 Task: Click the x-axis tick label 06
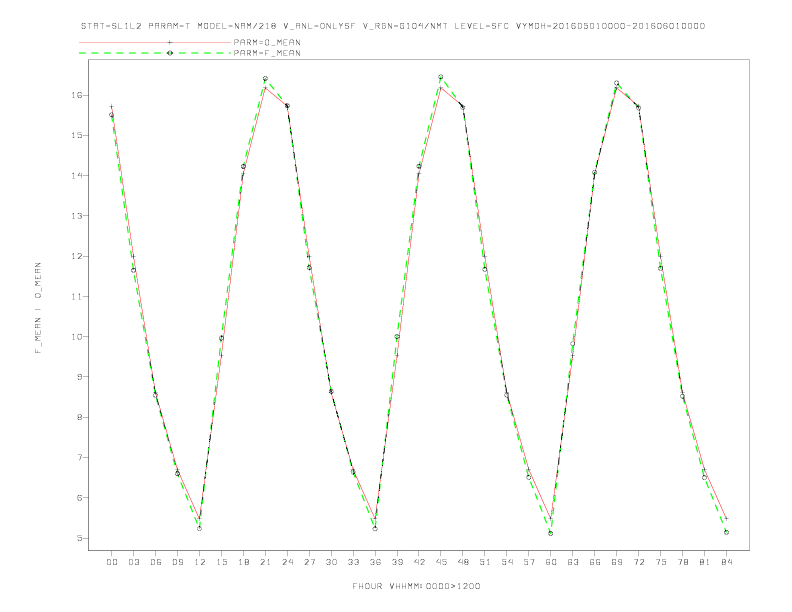pos(156,562)
